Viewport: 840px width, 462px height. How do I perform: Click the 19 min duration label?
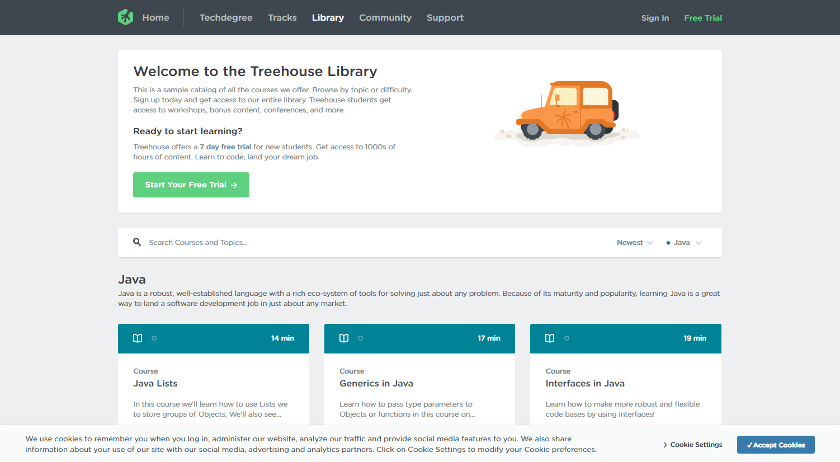(x=695, y=338)
